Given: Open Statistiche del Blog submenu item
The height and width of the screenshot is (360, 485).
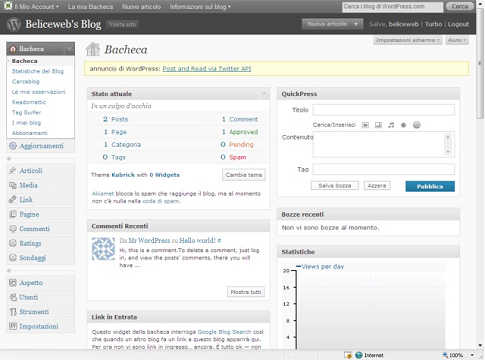Looking at the screenshot, I should [38, 71].
